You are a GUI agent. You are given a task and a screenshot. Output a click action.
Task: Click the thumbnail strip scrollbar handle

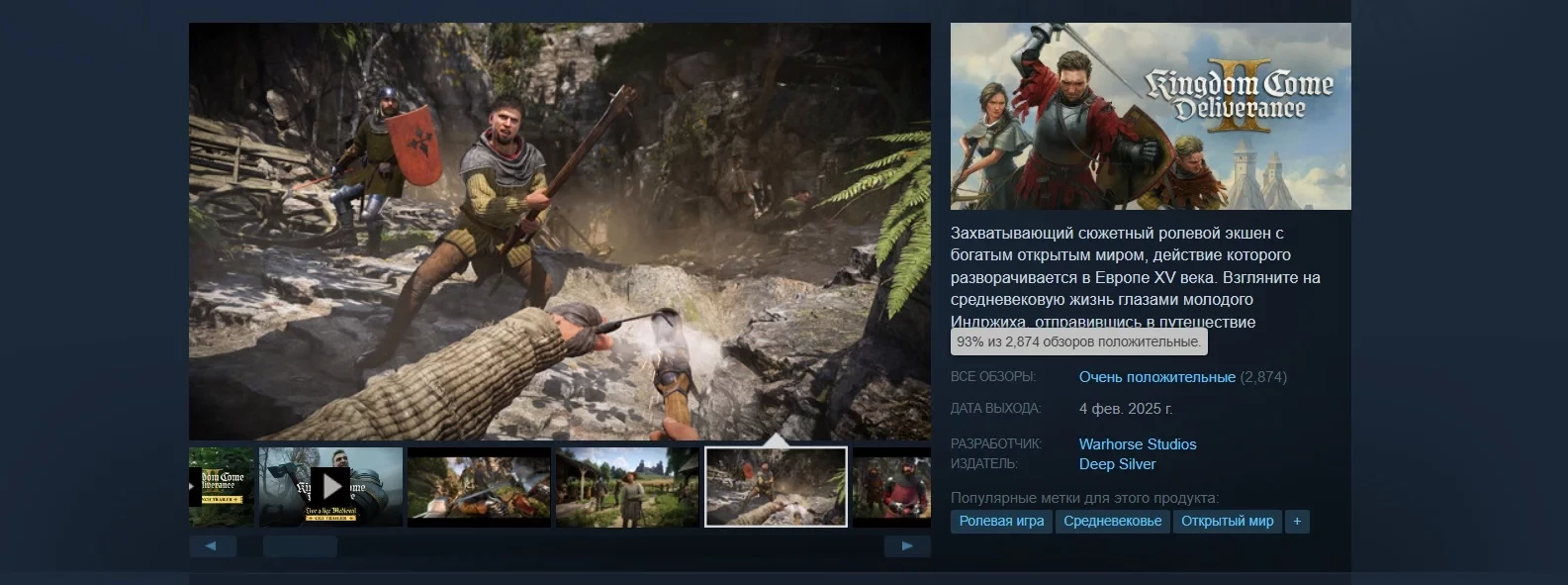[300, 546]
